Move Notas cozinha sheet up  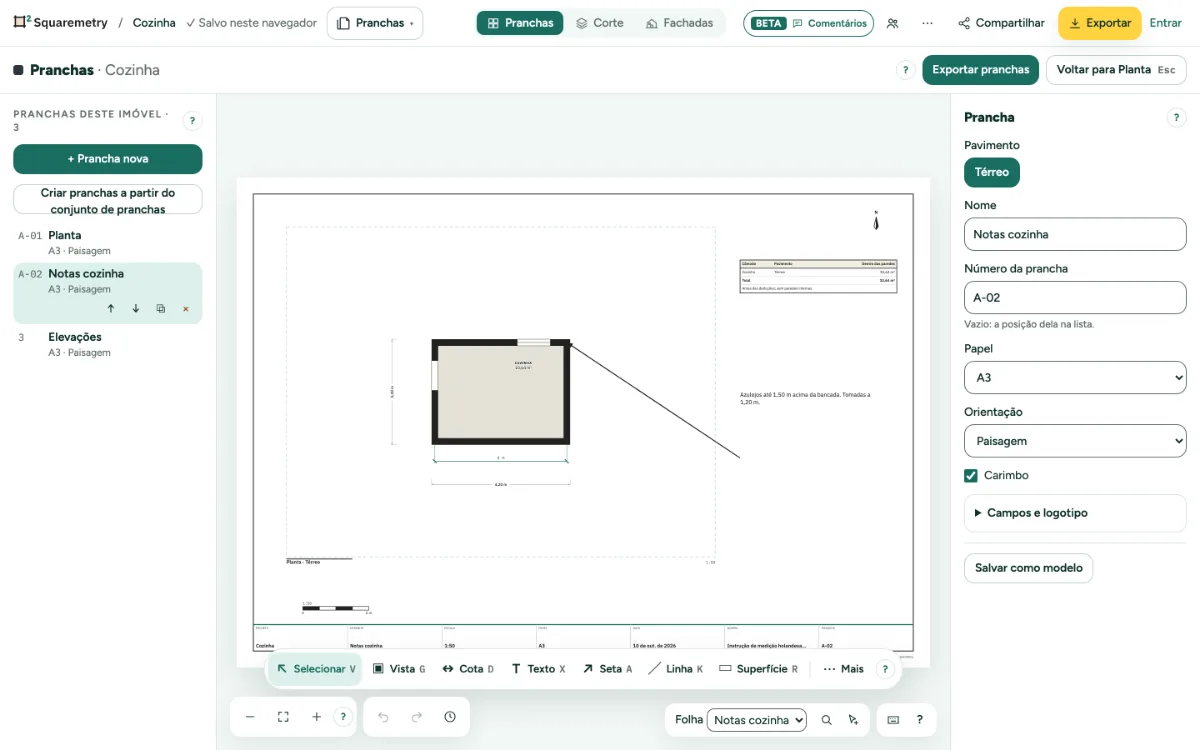110,309
